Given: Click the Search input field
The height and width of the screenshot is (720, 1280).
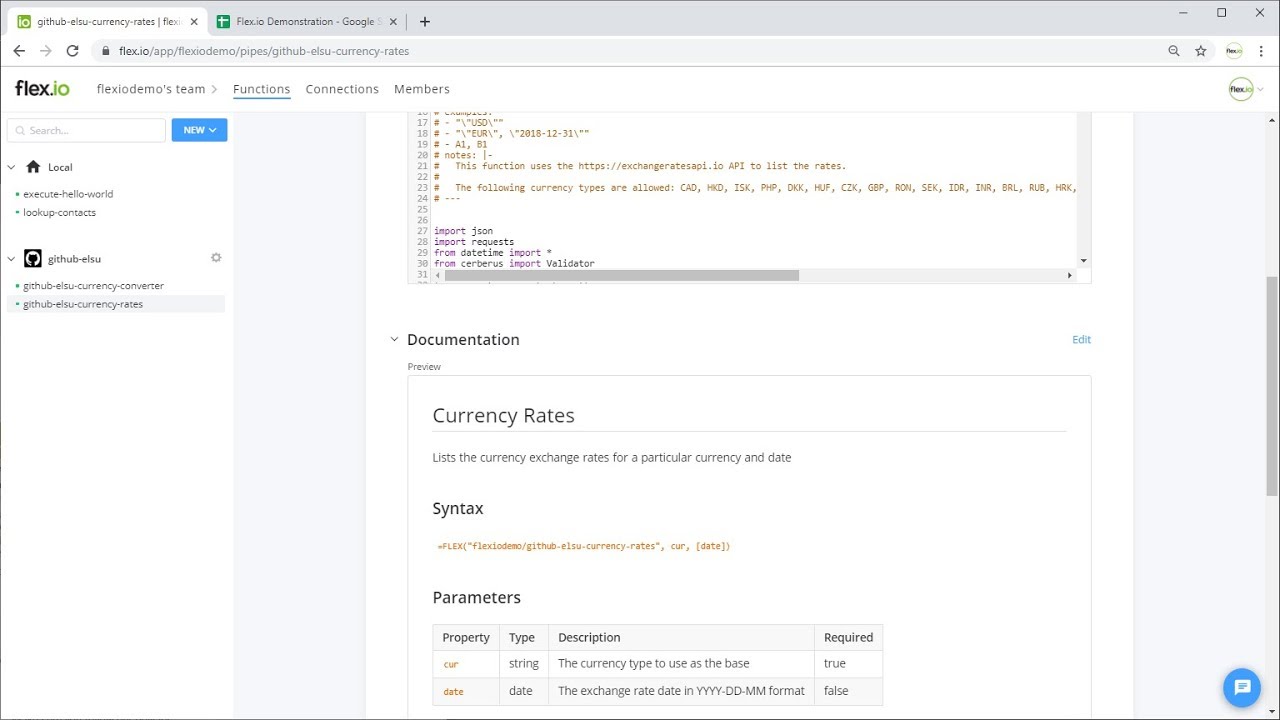Looking at the screenshot, I should 86,130.
